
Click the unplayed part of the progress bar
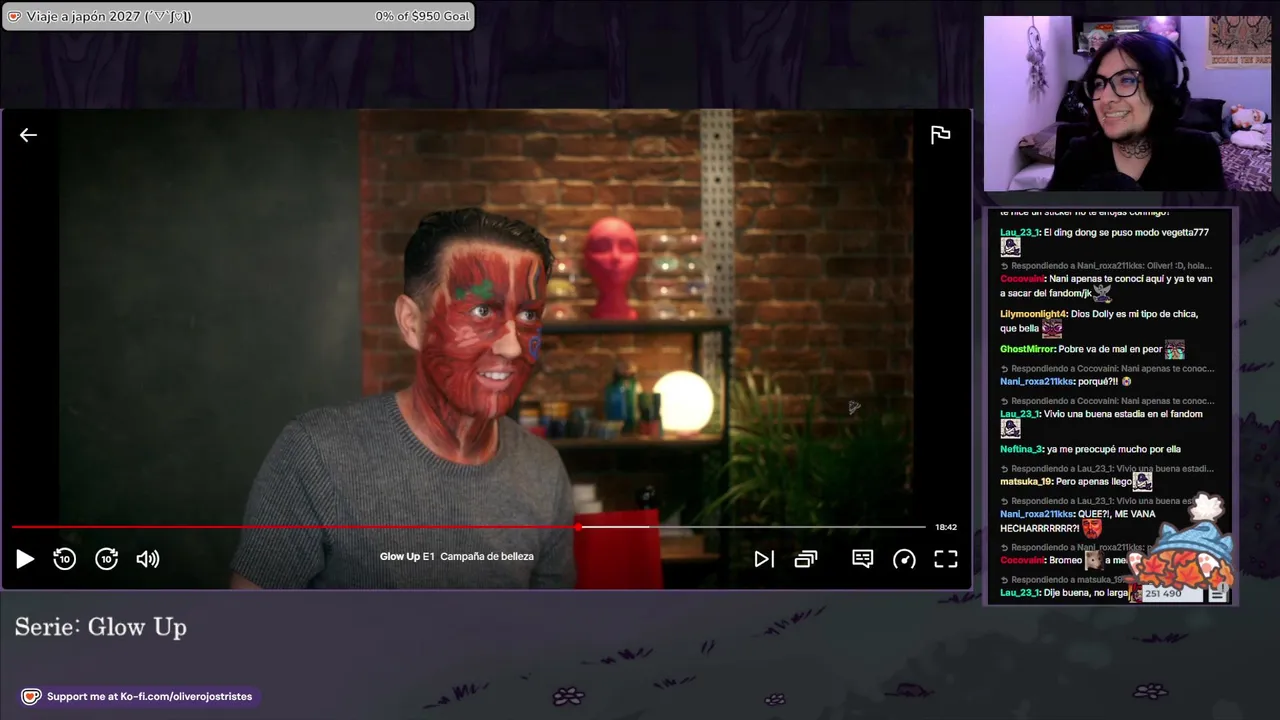[752, 527]
